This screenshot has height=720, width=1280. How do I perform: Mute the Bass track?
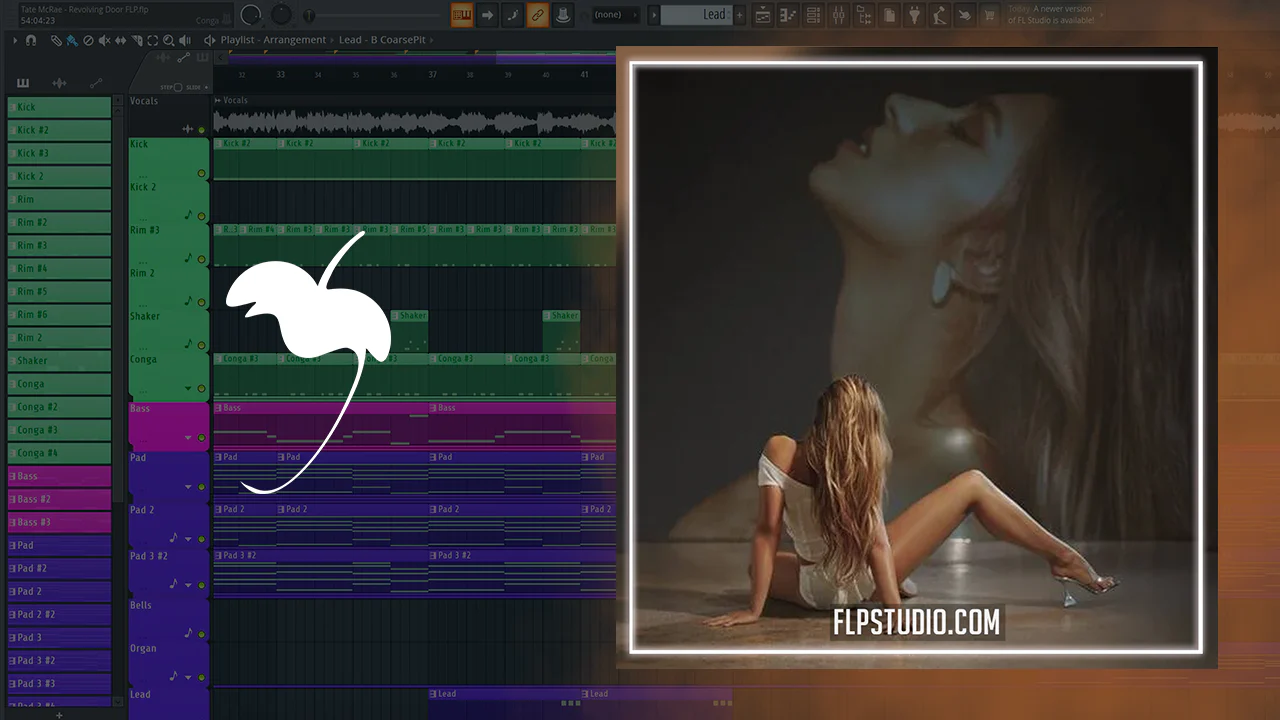tap(201, 438)
